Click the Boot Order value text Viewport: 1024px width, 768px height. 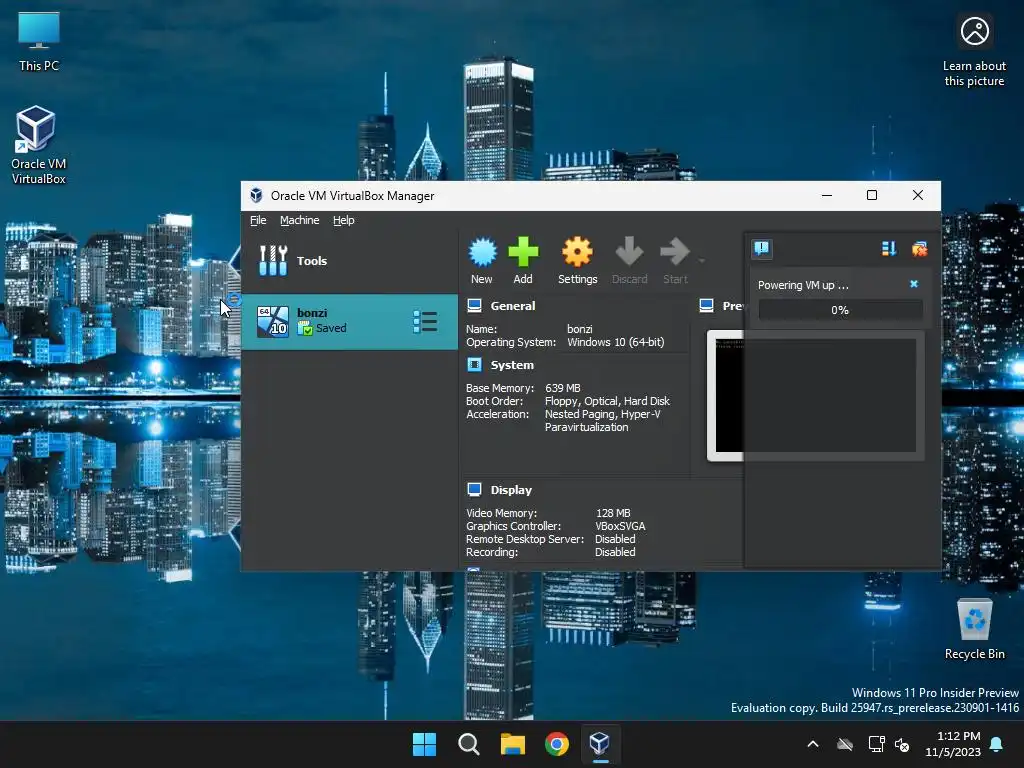click(x=607, y=401)
